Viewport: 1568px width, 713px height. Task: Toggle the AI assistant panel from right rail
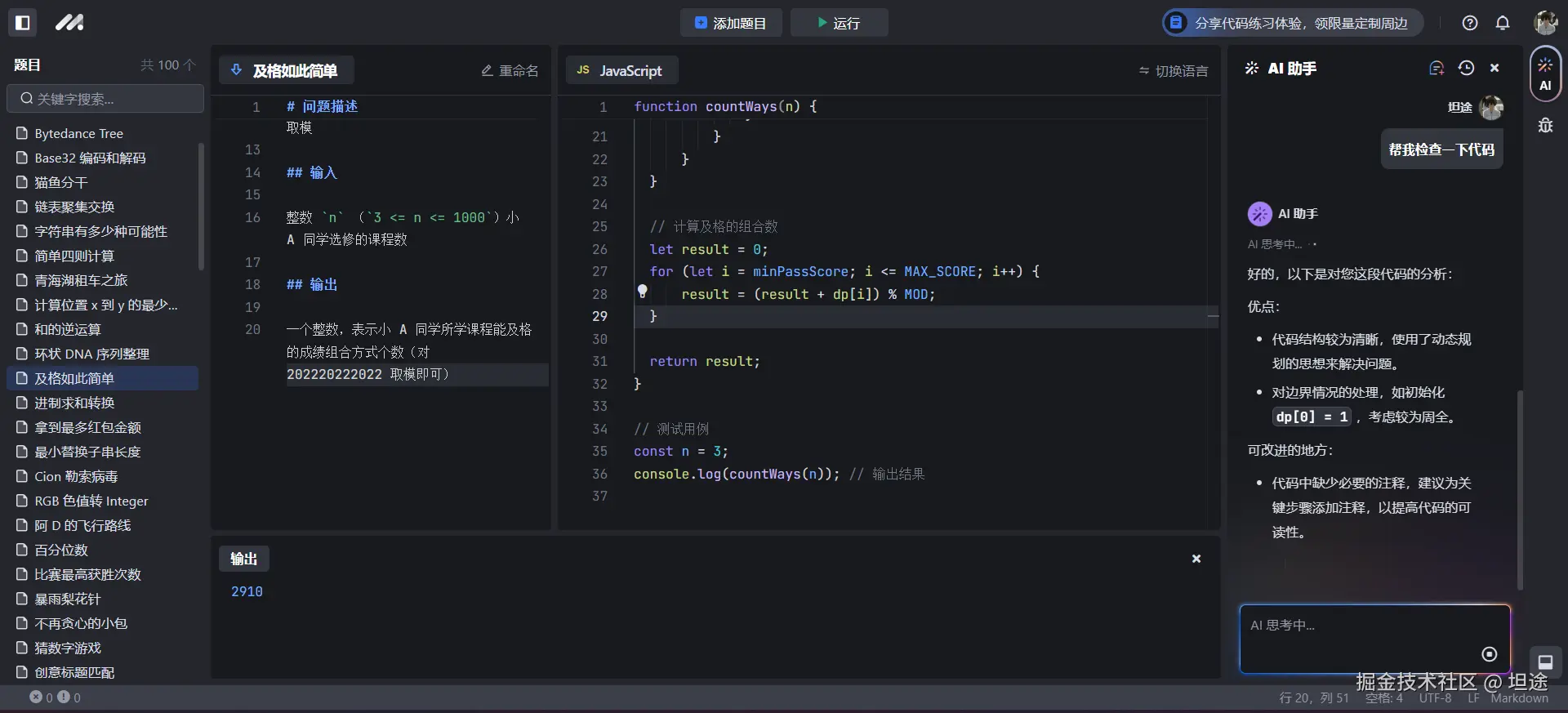click(x=1545, y=74)
